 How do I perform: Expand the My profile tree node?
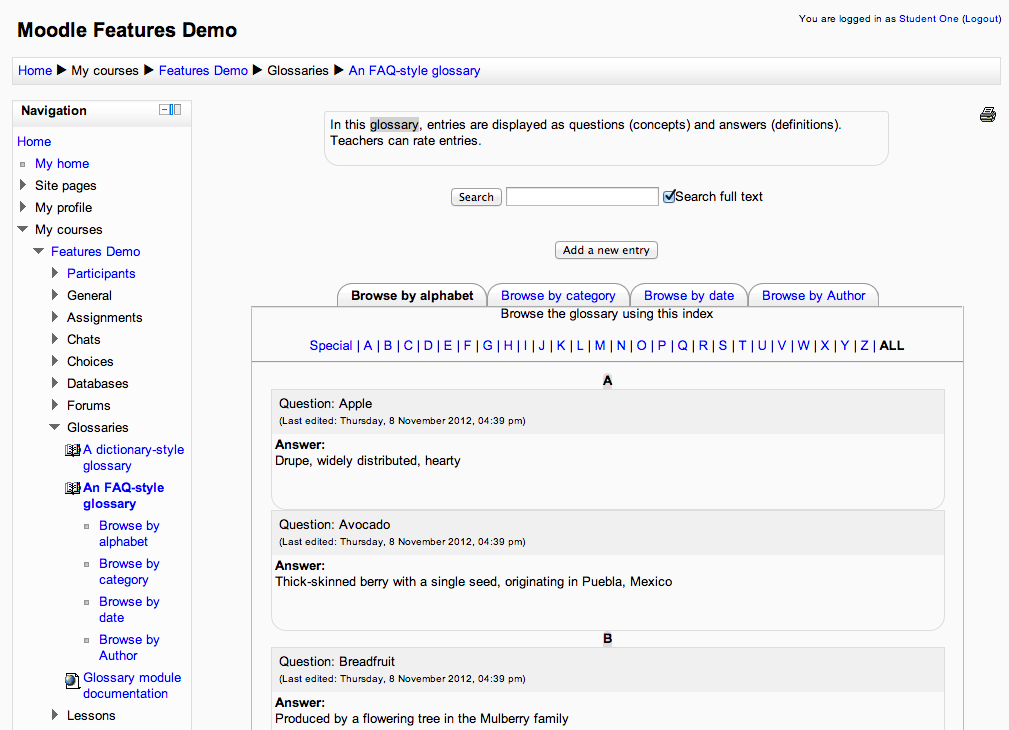tap(23, 207)
